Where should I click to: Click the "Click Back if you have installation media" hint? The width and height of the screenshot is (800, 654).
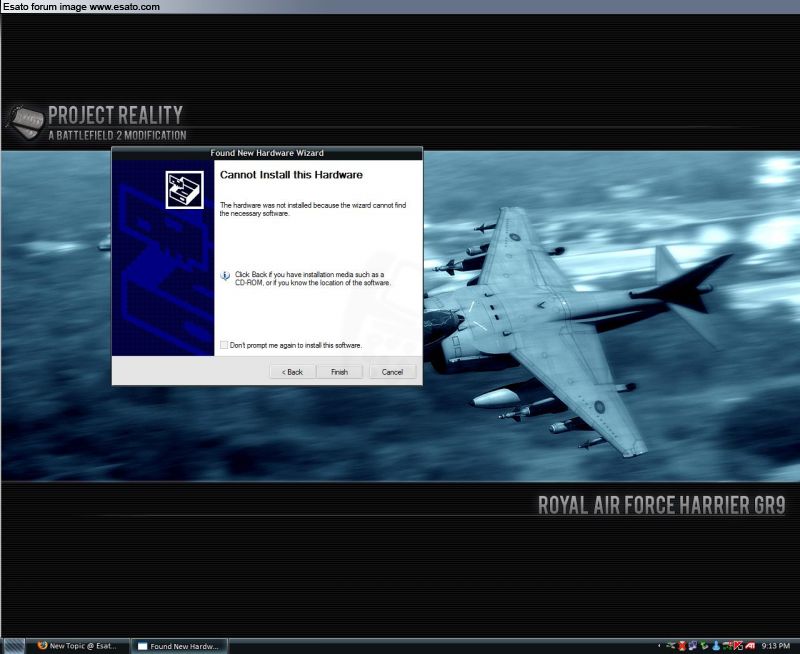pos(313,279)
